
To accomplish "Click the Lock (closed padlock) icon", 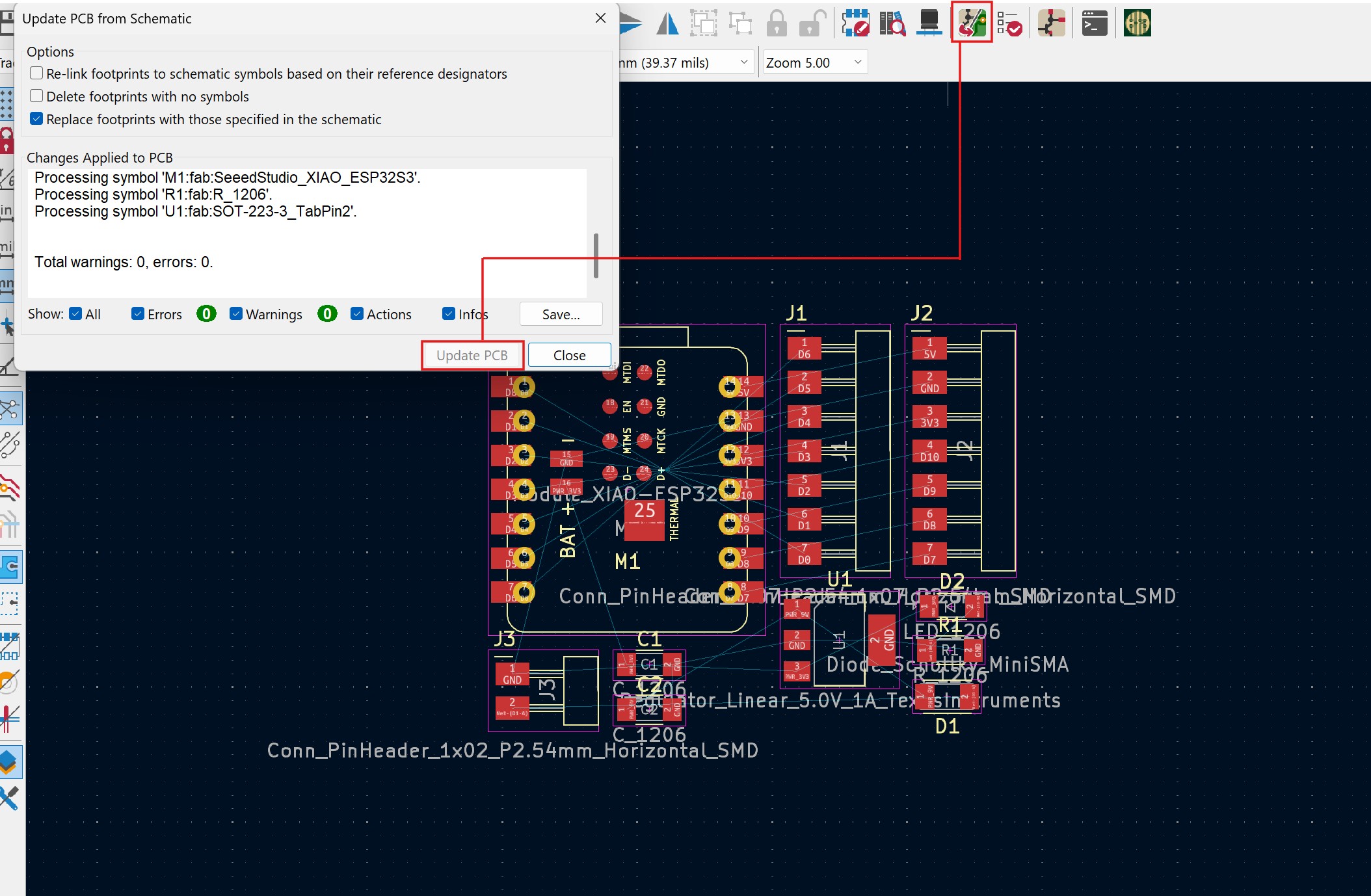I will tap(777, 24).
